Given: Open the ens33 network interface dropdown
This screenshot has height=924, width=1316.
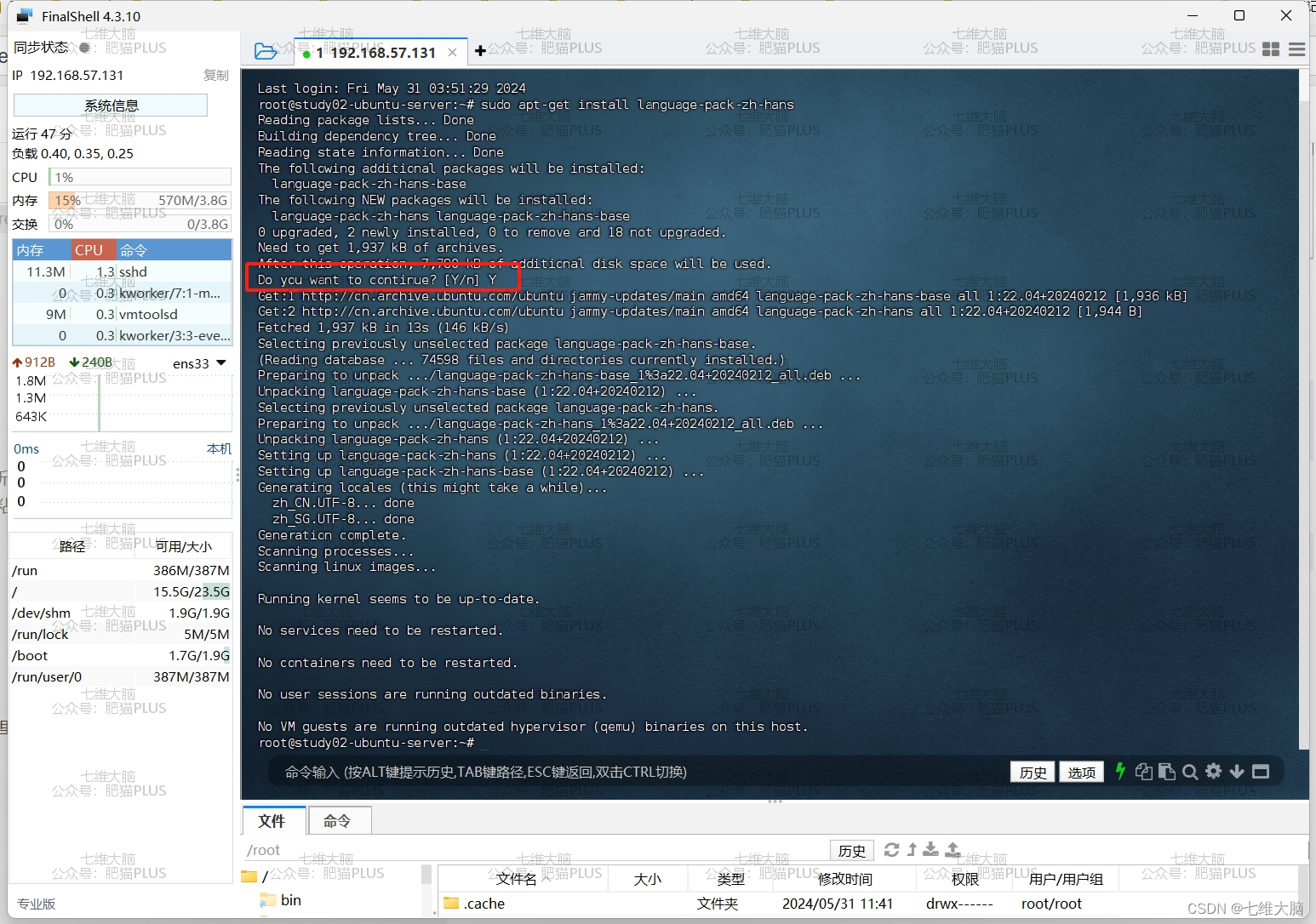Looking at the screenshot, I should click(x=200, y=363).
